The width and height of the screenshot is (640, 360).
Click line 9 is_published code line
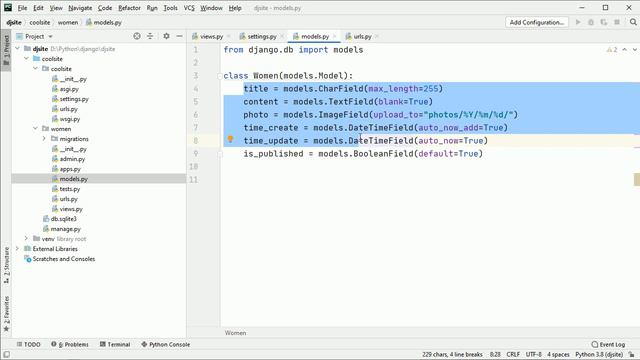(363, 154)
